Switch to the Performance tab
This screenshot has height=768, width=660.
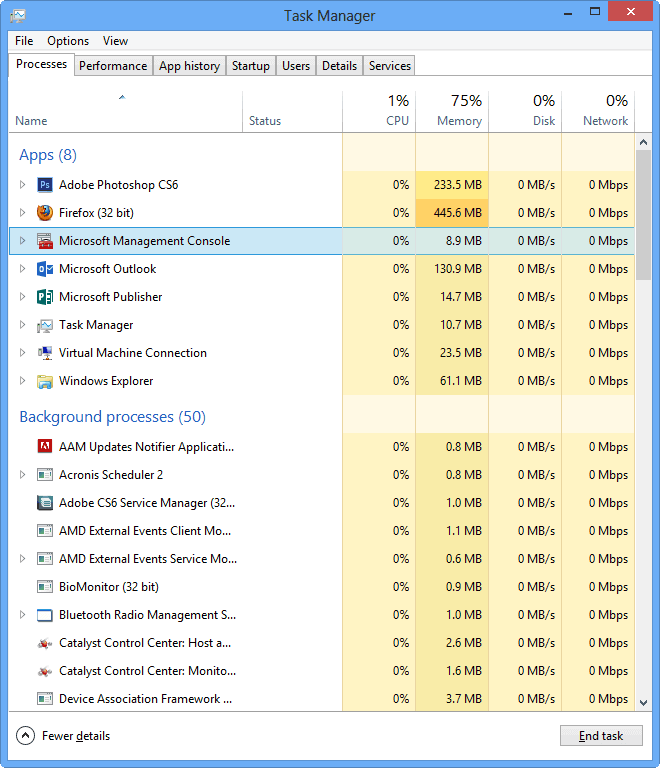tap(113, 66)
